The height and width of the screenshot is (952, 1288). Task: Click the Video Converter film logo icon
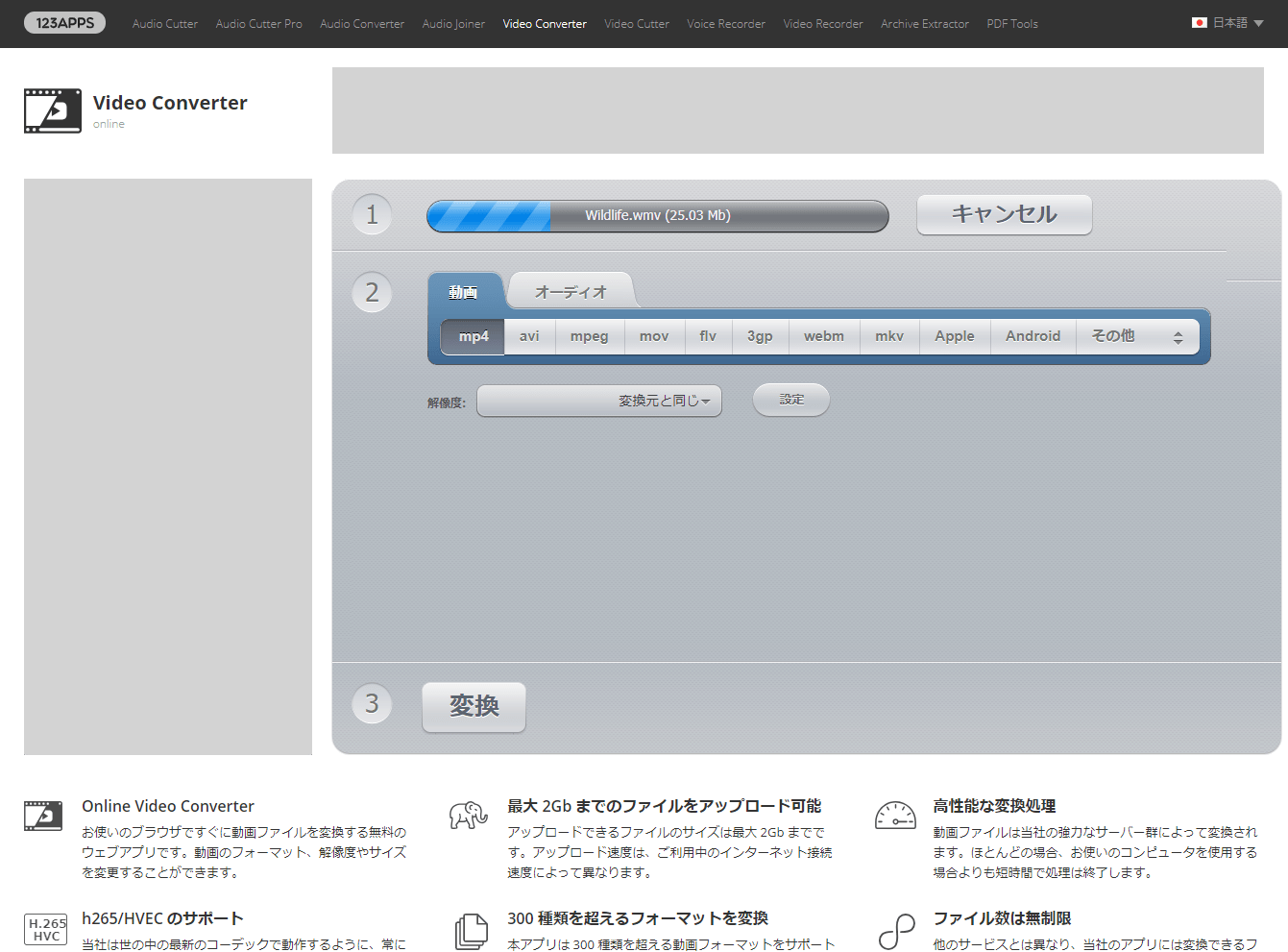point(53,110)
